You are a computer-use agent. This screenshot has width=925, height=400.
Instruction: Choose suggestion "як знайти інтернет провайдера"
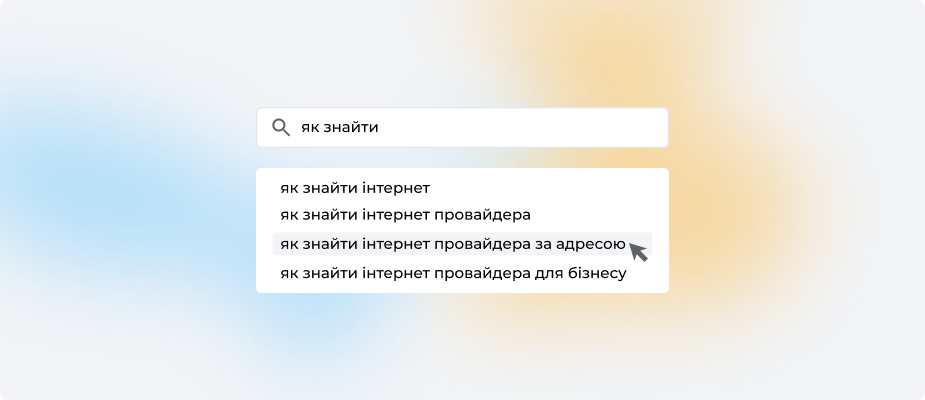405,214
